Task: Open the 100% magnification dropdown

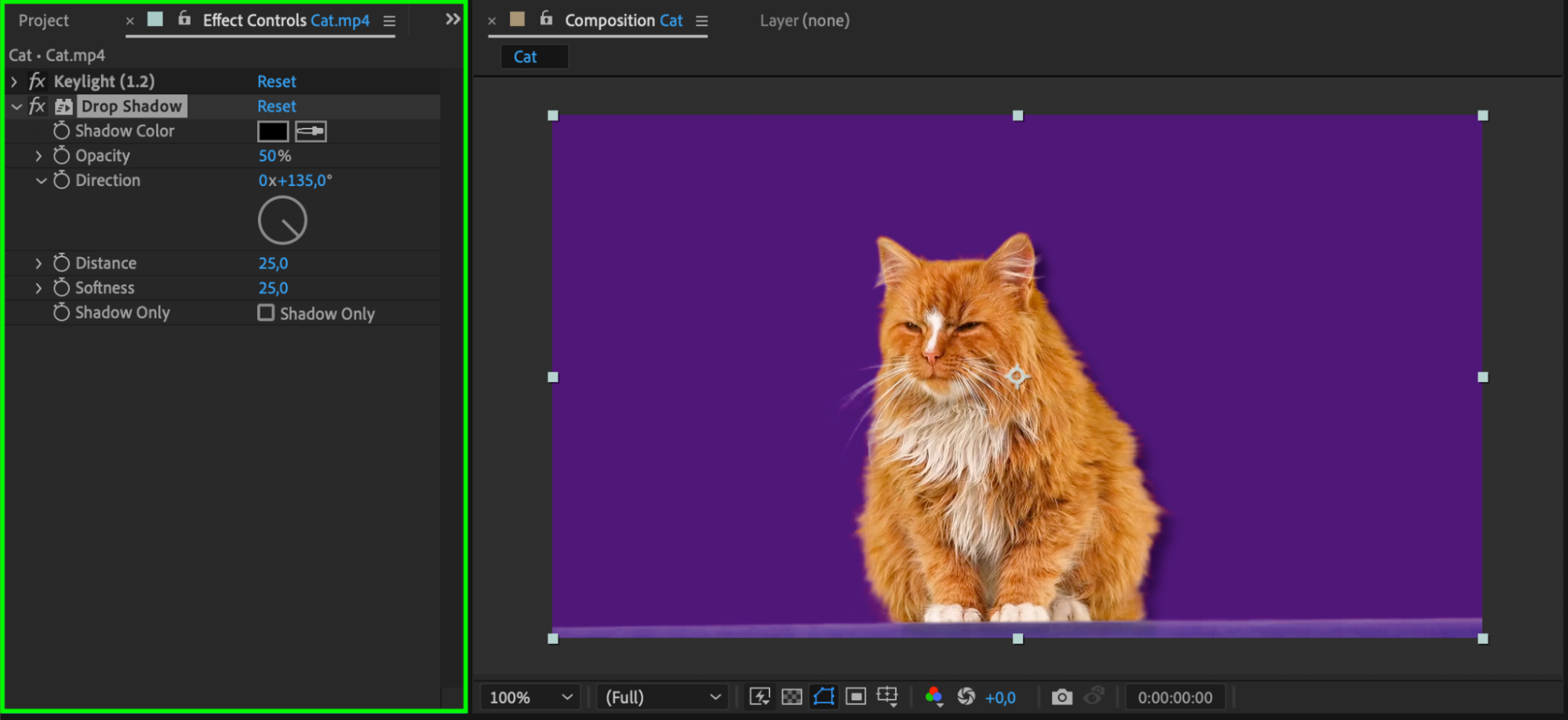Action: coord(530,697)
